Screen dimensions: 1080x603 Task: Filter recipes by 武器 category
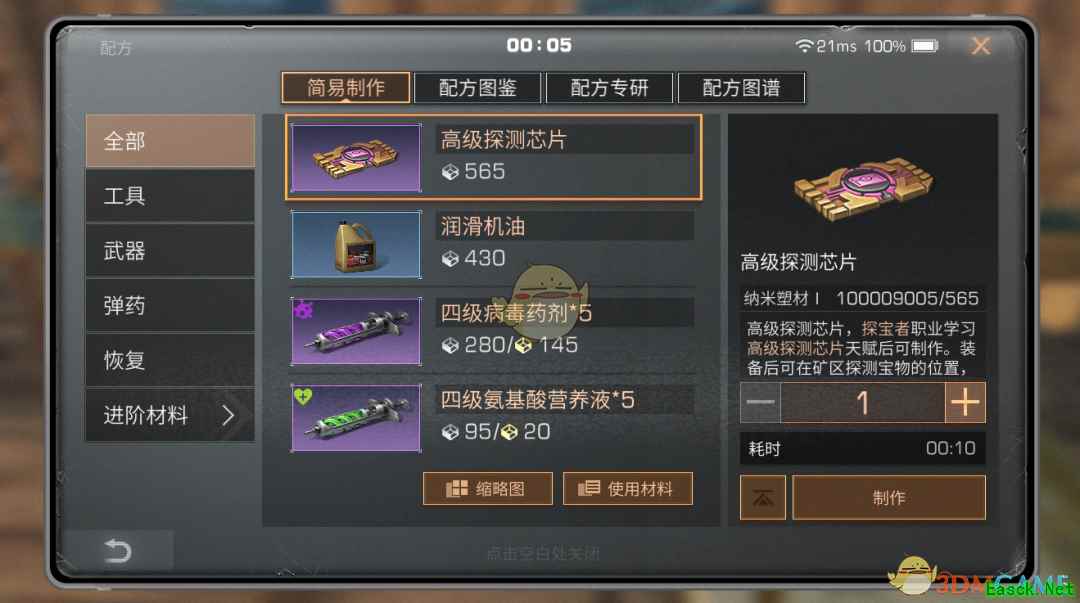[170, 251]
